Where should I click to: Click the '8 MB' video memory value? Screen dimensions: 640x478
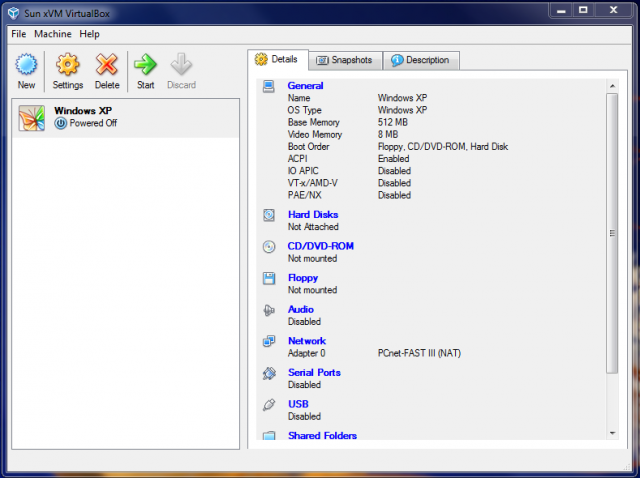(x=388, y=135)
